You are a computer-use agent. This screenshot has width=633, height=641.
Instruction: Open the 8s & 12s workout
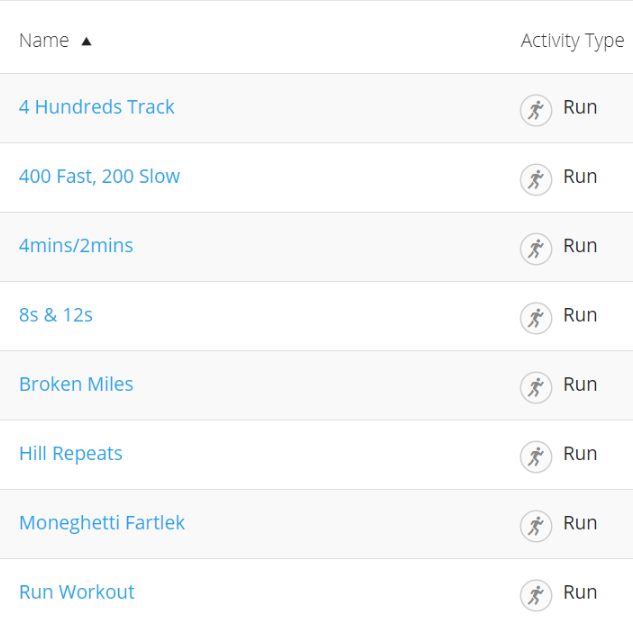pos(56,315)
